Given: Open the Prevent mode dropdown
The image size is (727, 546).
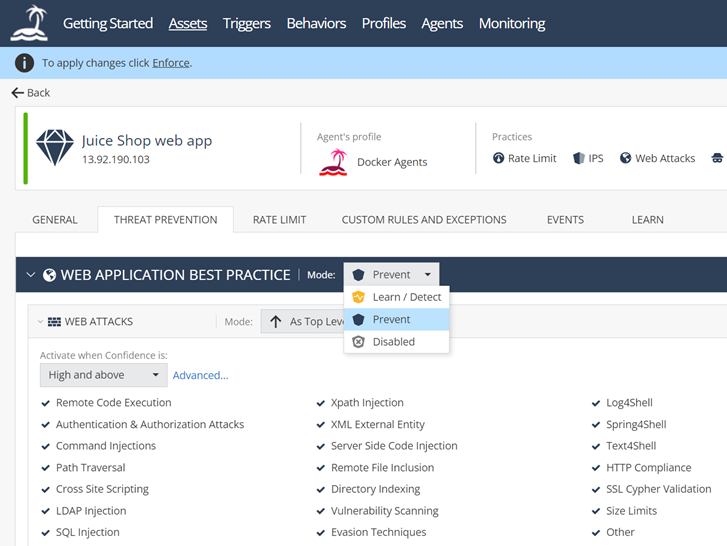Looking at the screenshot, I should tap(391, 274).
